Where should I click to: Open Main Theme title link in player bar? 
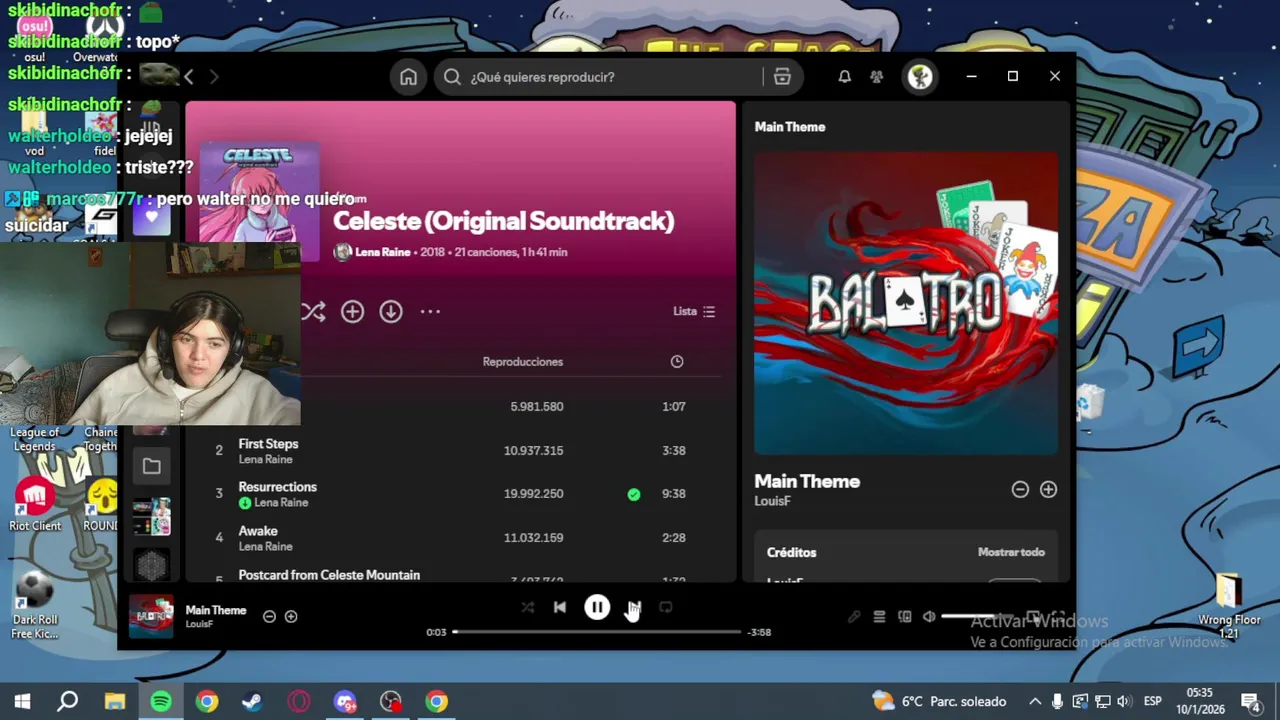pos(216,610)
